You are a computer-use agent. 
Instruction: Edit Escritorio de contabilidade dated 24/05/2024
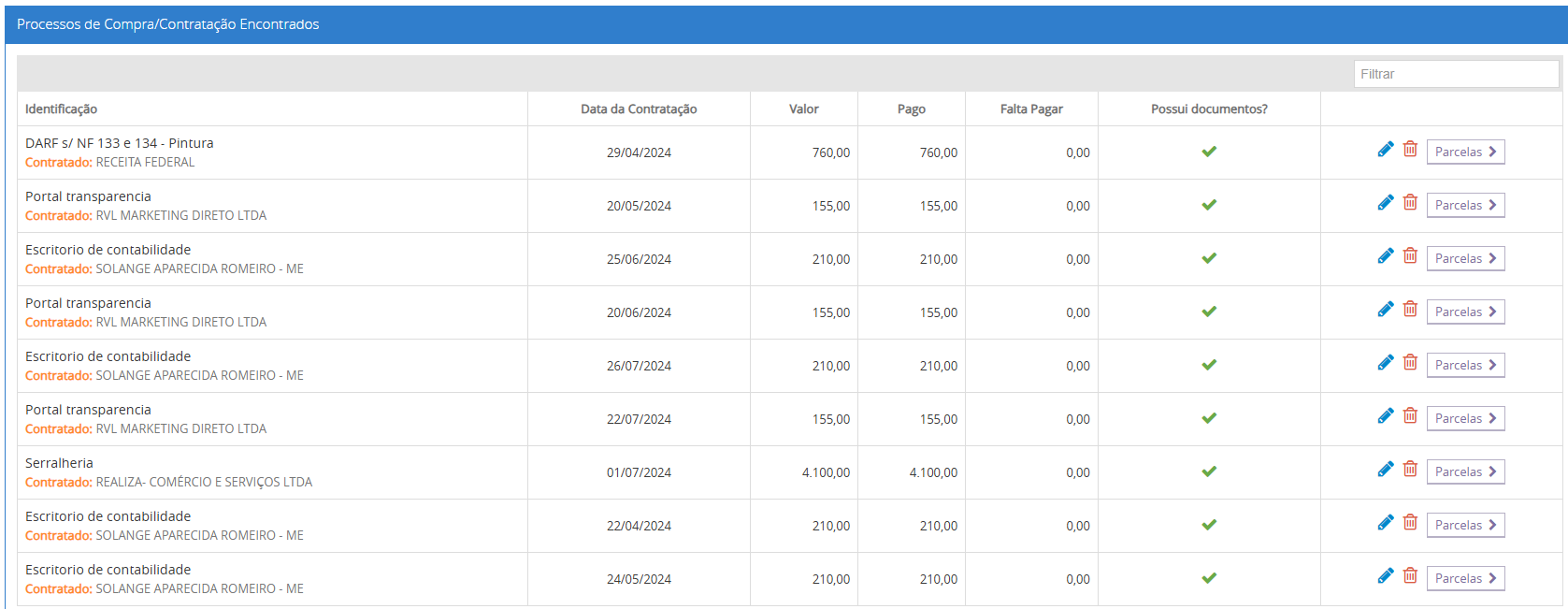click(1386, 576)
